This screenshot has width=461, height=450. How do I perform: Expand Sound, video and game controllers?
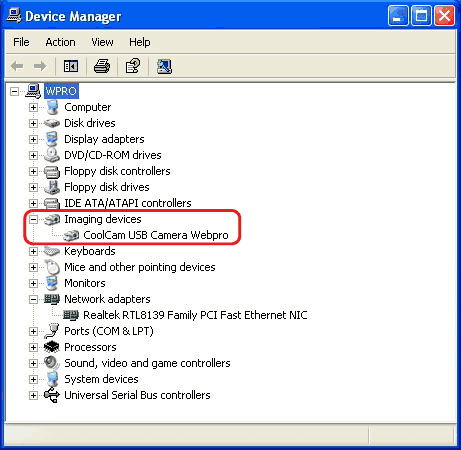(x=33, y=363)
